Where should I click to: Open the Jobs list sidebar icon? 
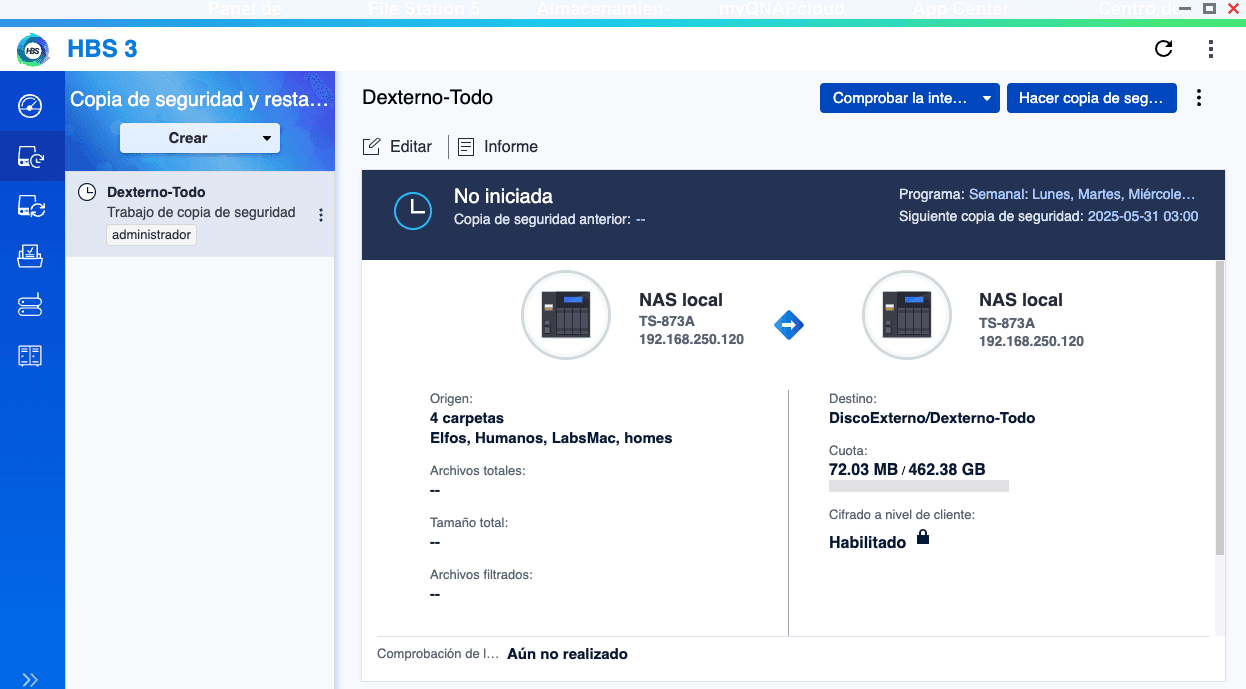click(x=31, y=256)
